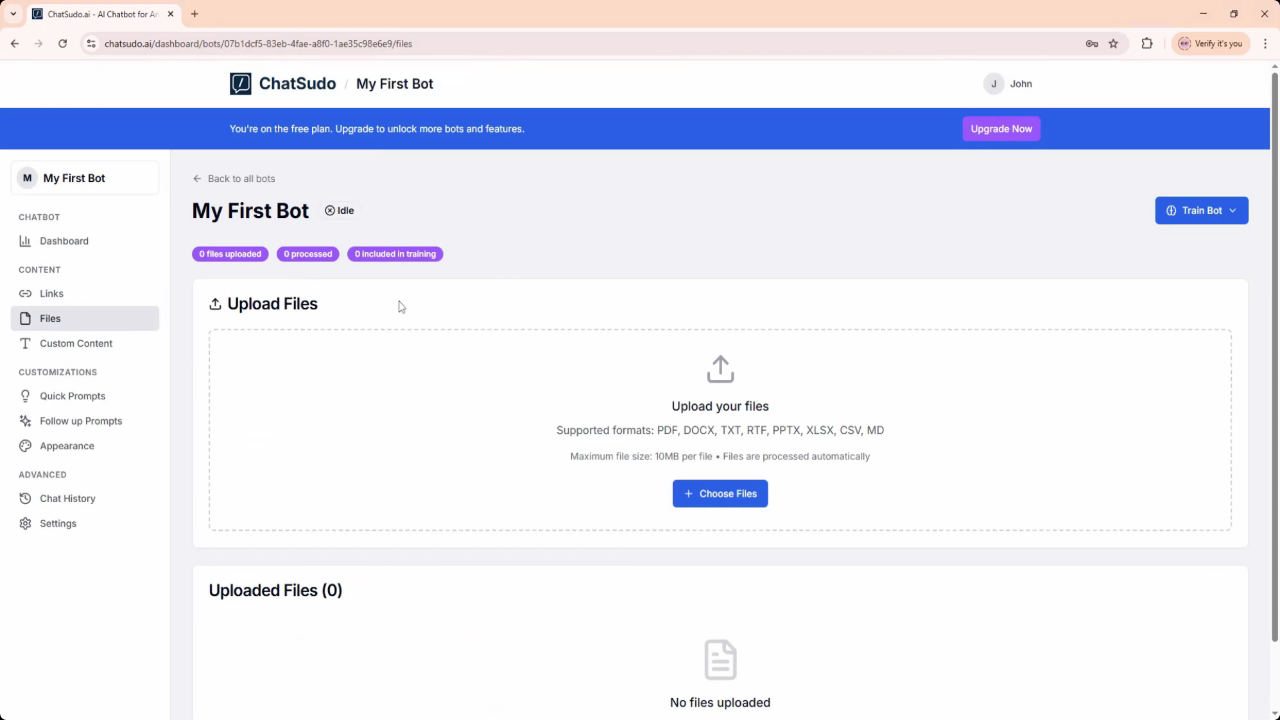Click the Settings gear icon in sidebar
The image size is (1280, 720).
click(25, 523)
